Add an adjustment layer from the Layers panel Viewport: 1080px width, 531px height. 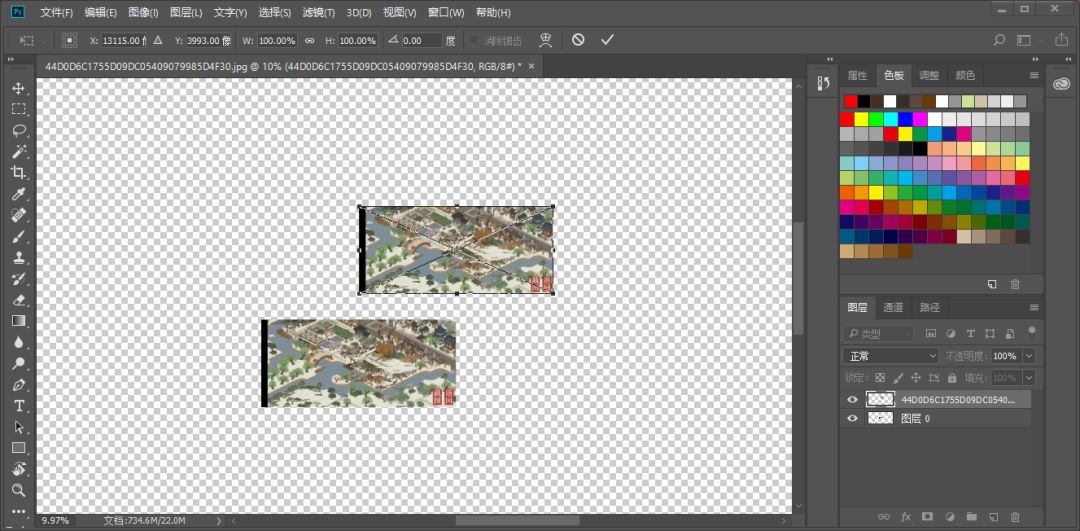(x=950, y=517)
